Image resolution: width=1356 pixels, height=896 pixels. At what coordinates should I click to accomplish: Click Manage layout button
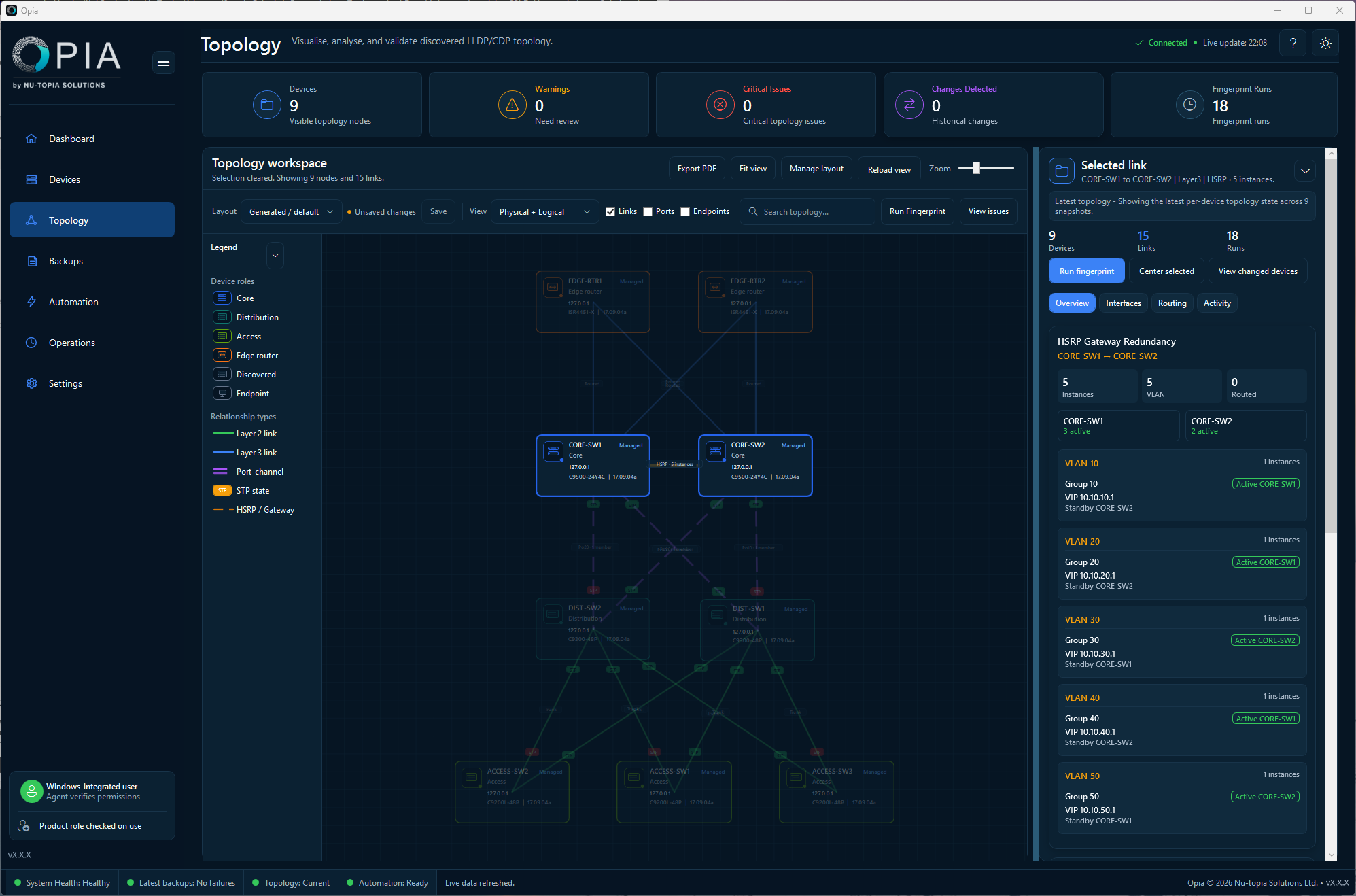[x=816, y=169]
